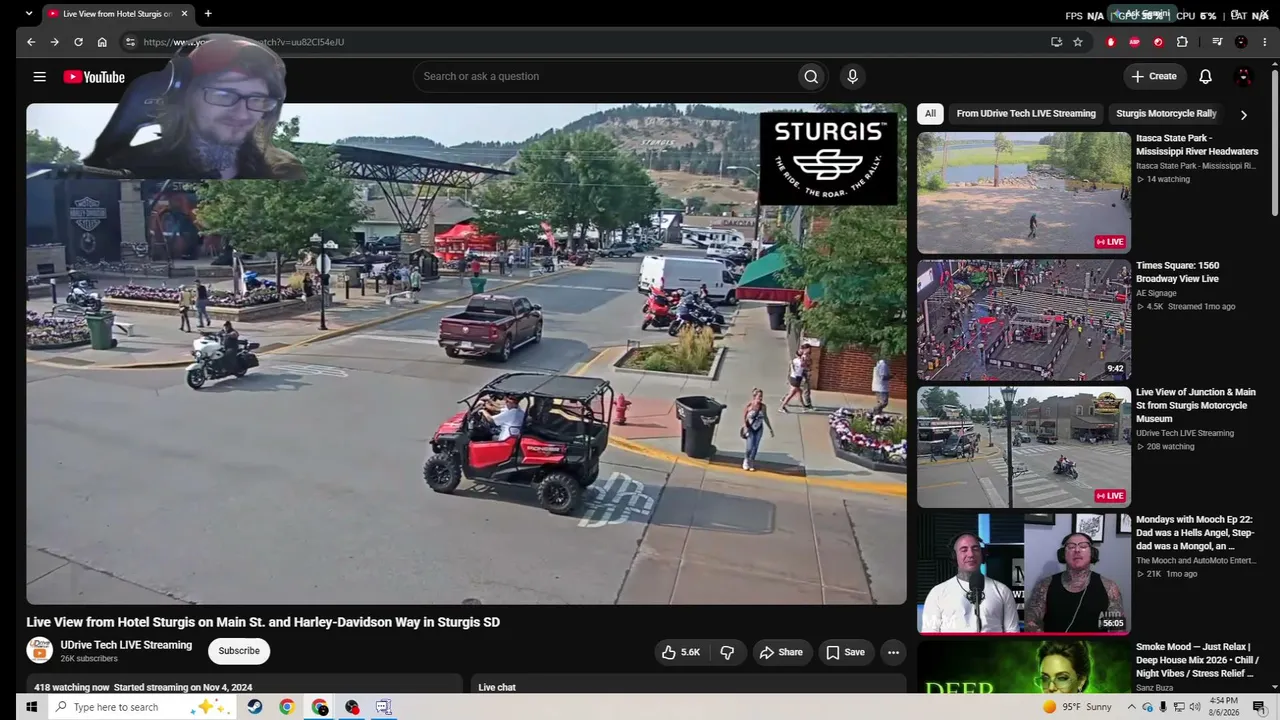1280x720 pixels.
Task: Open the Sturgis Motorcycle Museum live thumbnail
Action: [1024, 447]
